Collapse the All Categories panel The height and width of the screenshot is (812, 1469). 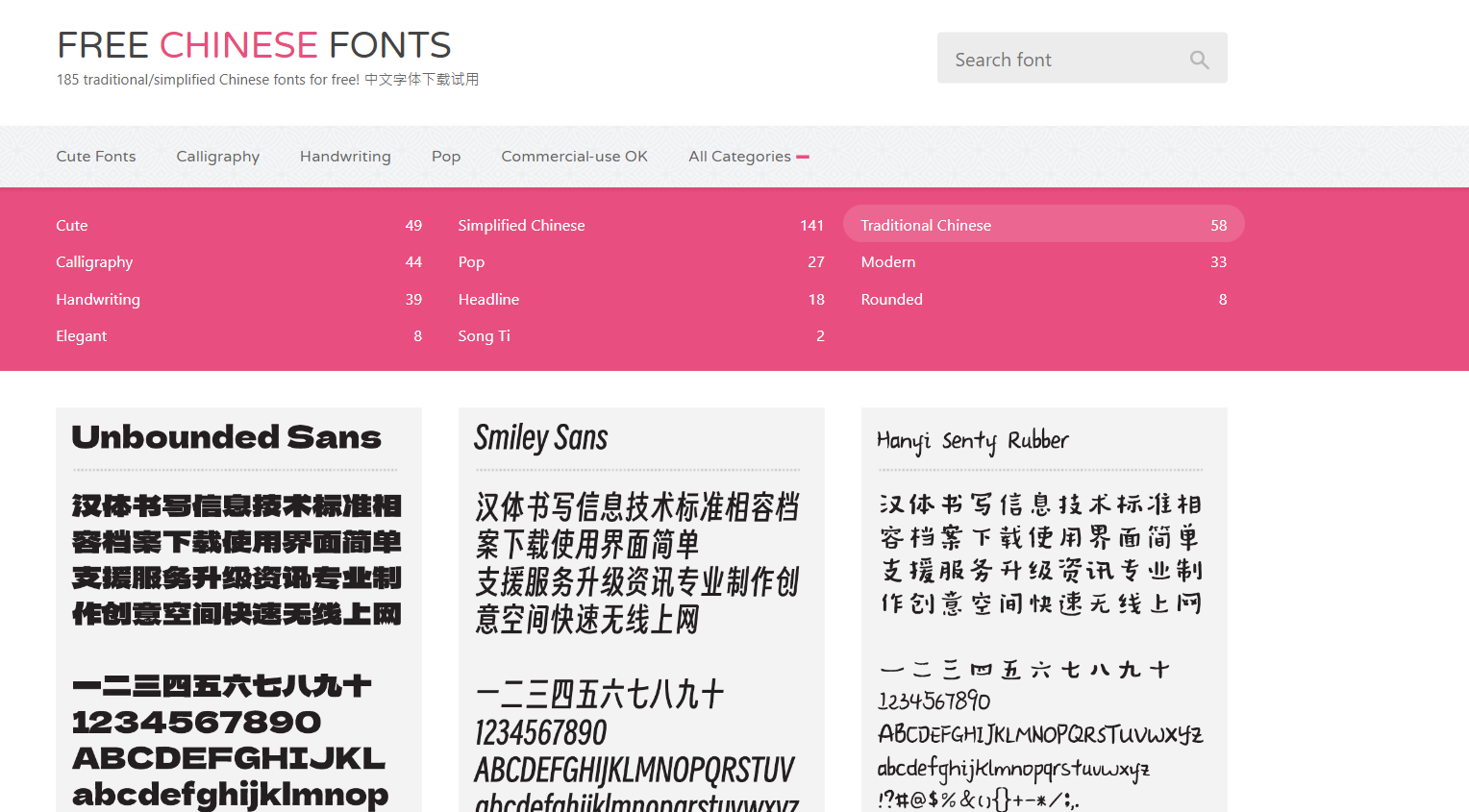(x=749, y=156)
